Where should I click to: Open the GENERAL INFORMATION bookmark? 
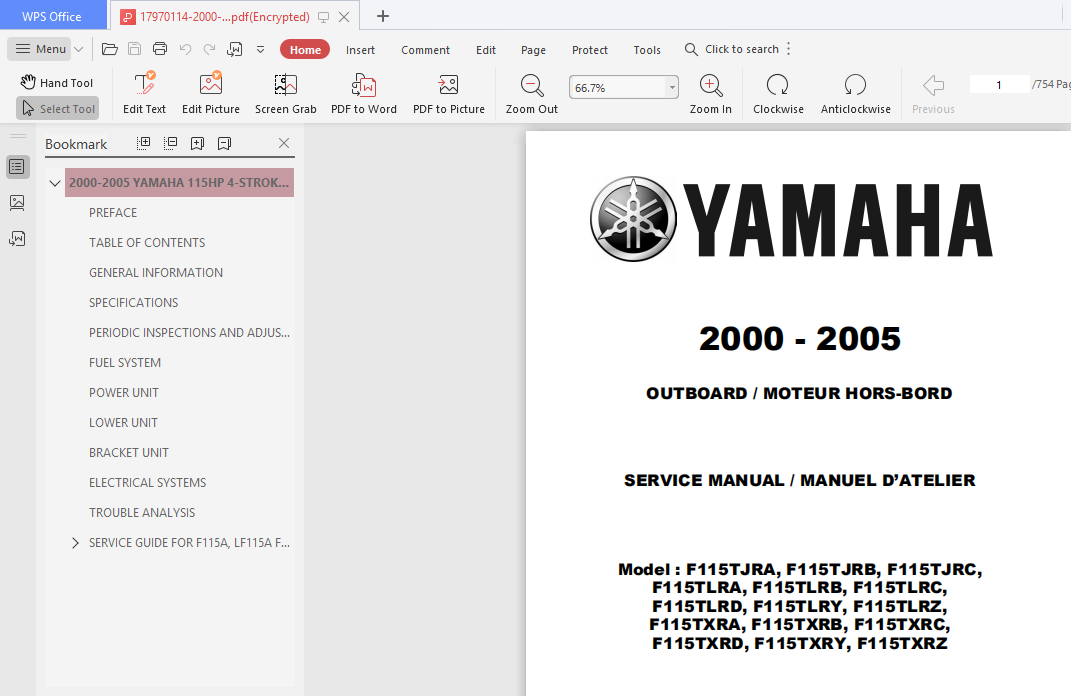click(156, 273)
